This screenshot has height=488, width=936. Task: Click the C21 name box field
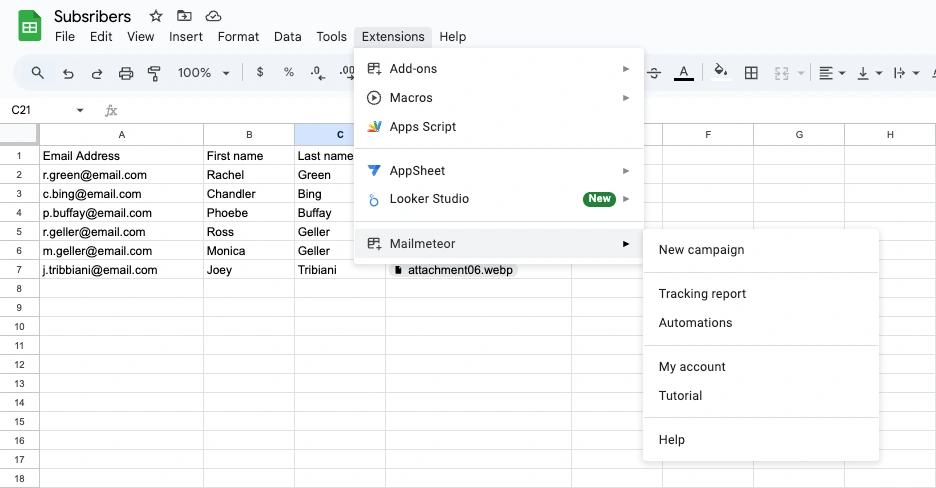click(39, 110)
